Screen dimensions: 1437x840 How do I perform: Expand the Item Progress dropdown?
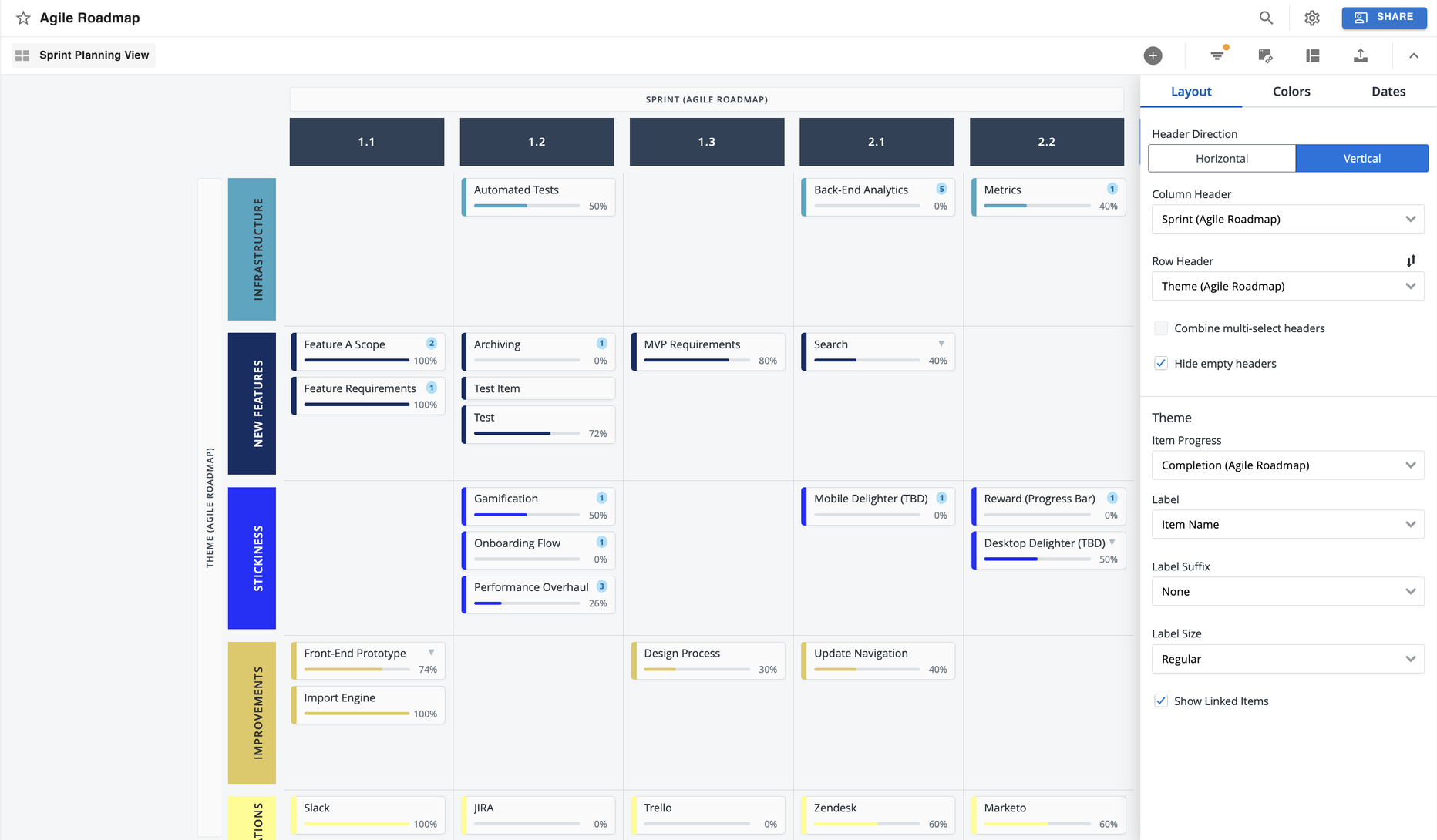1287,465
